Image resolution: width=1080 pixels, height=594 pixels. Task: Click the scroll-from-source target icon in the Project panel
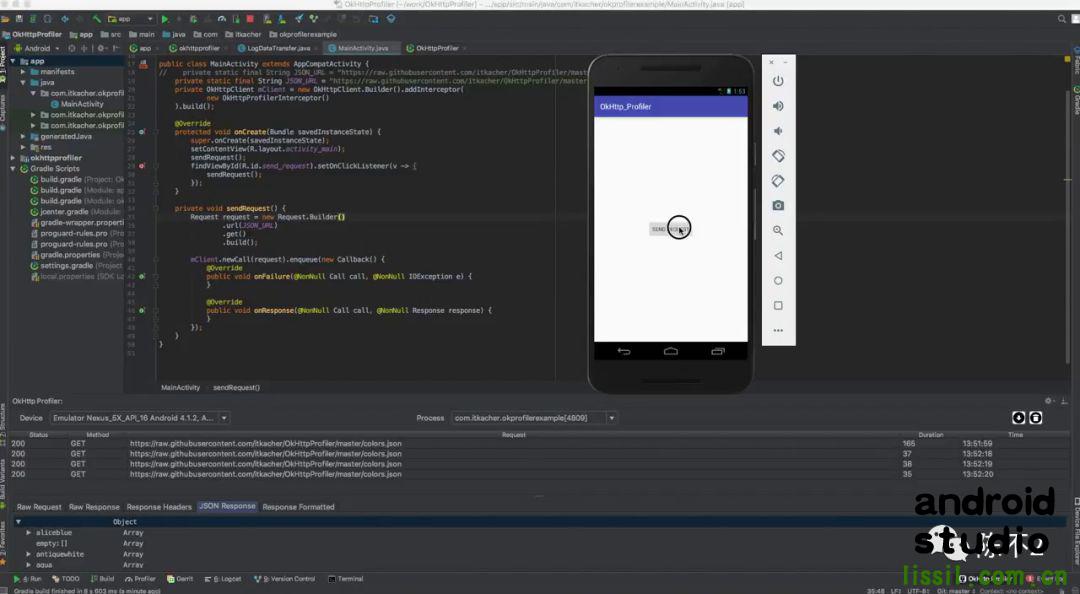tap(72, 48)
